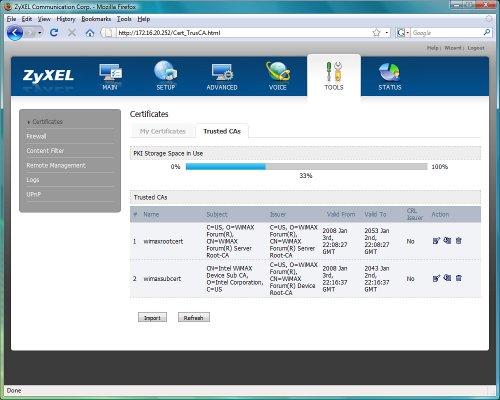Click the wimaxrootcert name cell
The image size is (500, 400).
(163, 241)
